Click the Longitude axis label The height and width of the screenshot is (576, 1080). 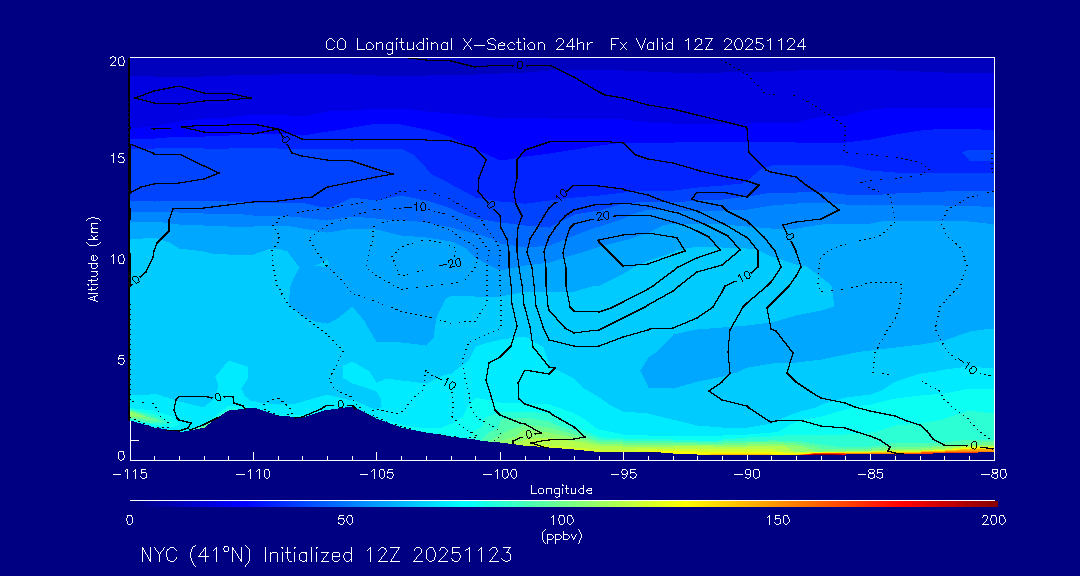point(561,490)
